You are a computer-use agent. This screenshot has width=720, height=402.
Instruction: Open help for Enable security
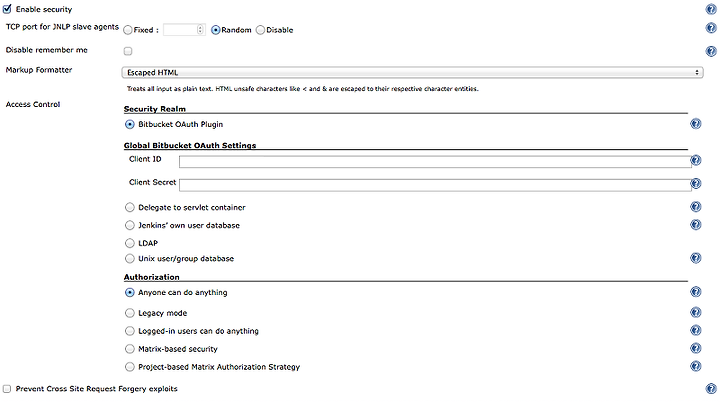click(711, 9)
